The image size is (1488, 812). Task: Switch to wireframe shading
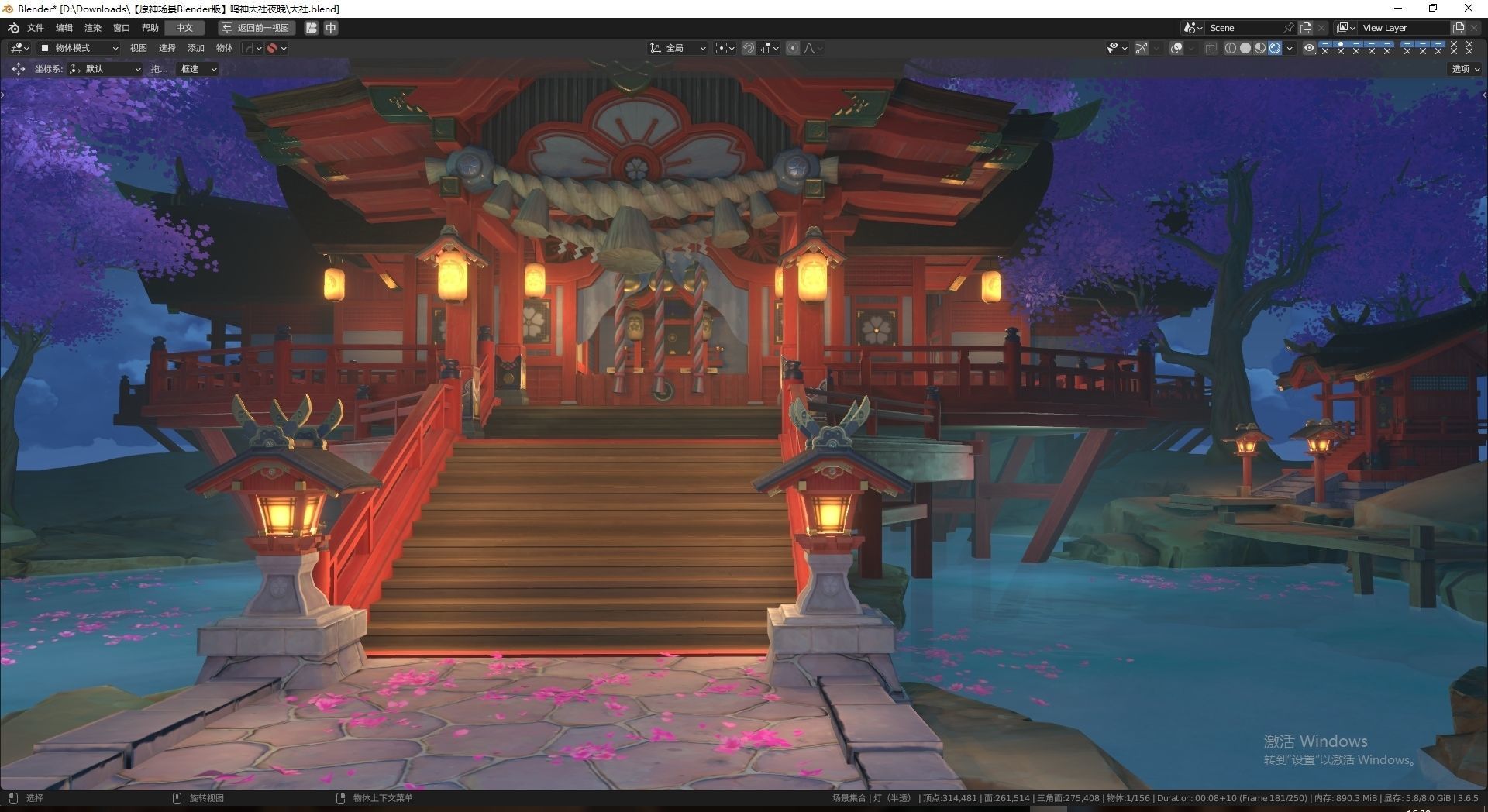pyautogui.click(x=1230, y=48)
